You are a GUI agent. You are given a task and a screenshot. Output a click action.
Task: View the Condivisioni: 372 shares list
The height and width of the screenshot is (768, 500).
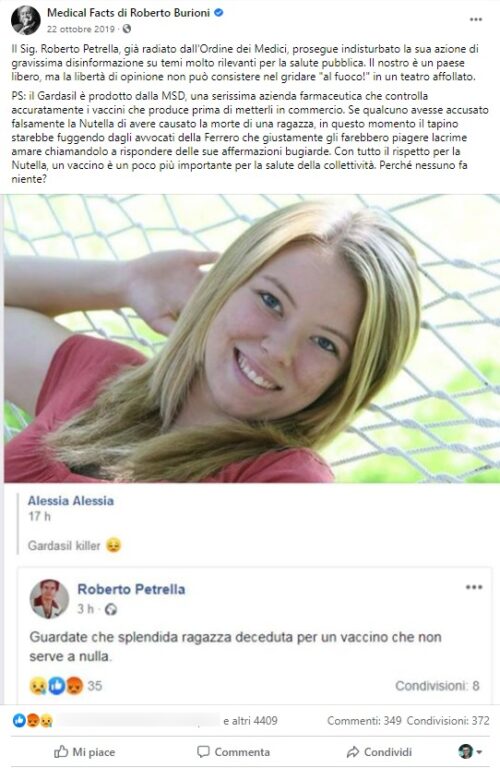coord(448,720)
